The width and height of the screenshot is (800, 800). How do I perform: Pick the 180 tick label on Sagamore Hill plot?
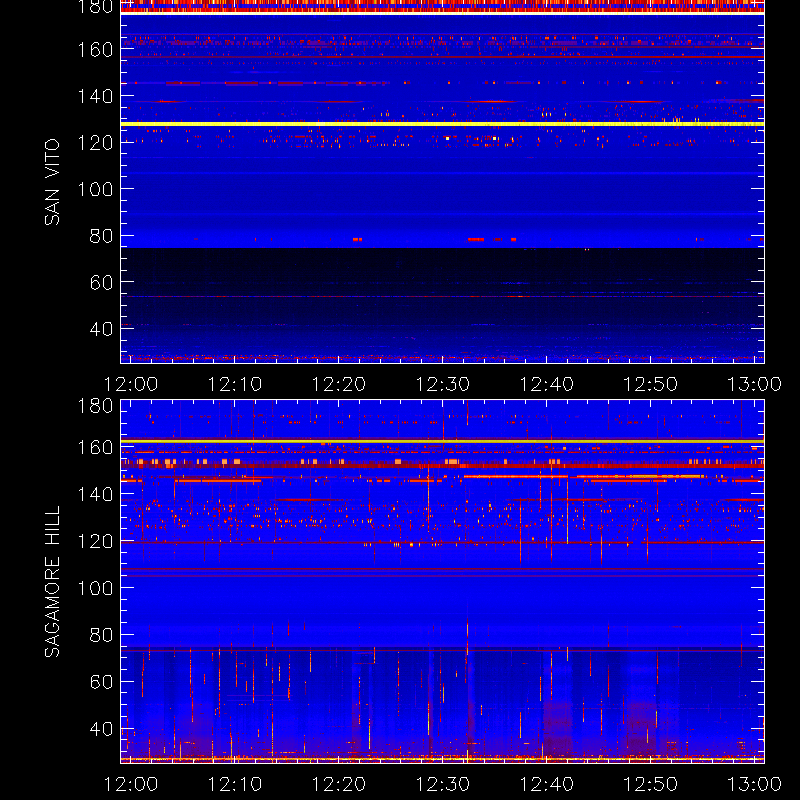95,406
